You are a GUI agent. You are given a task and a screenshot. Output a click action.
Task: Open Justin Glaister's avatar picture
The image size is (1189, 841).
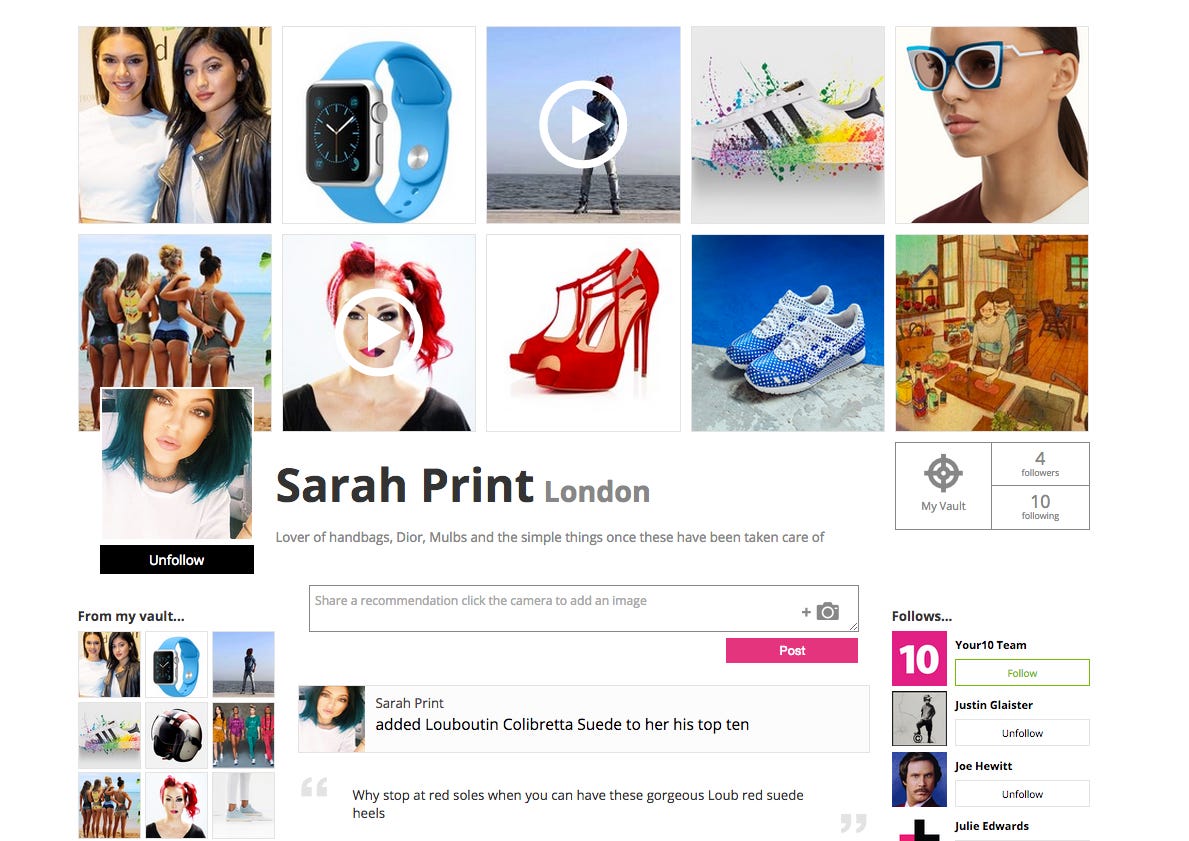919,718
